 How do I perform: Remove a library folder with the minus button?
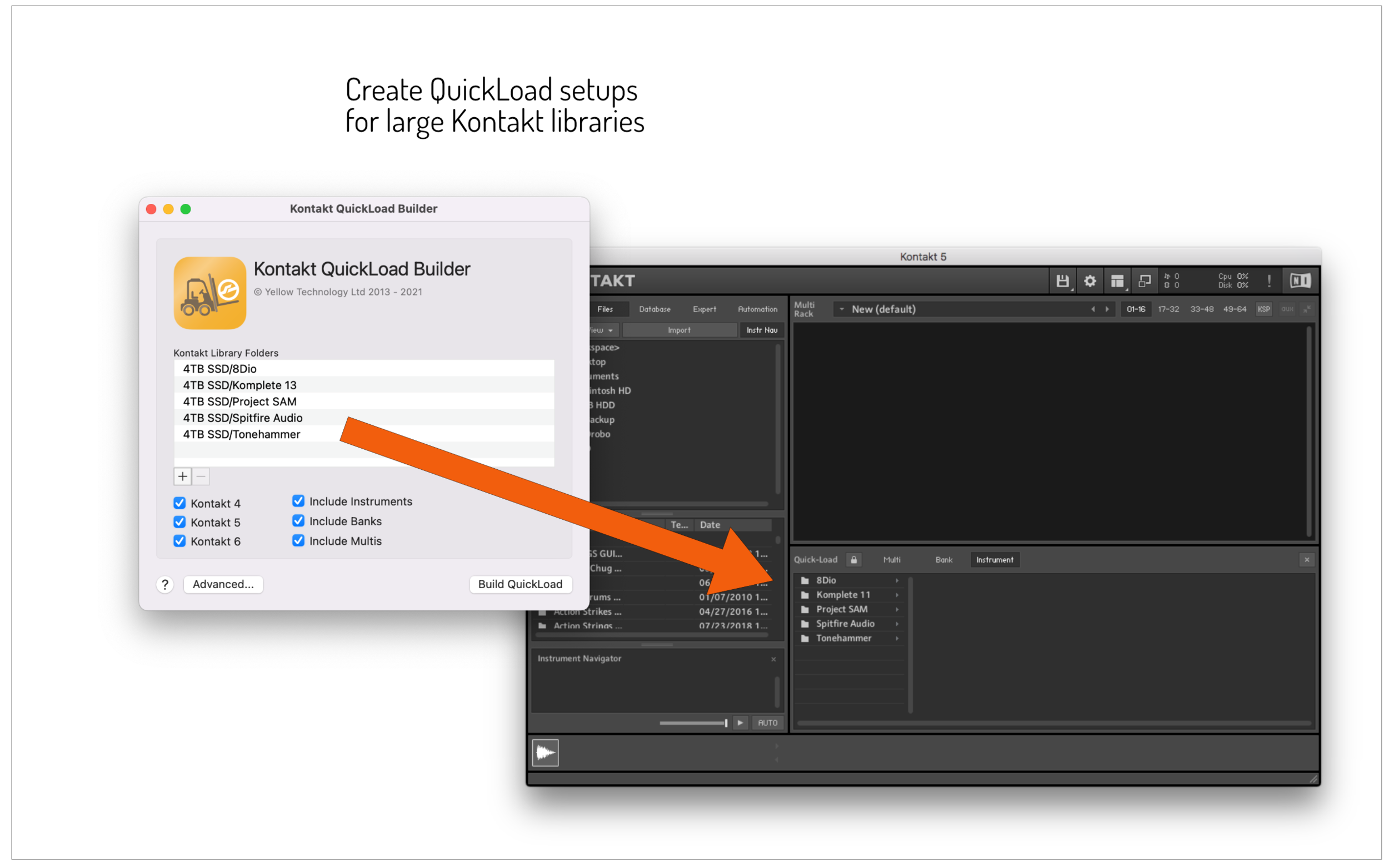pyautogui.click(x=201, y=476)
